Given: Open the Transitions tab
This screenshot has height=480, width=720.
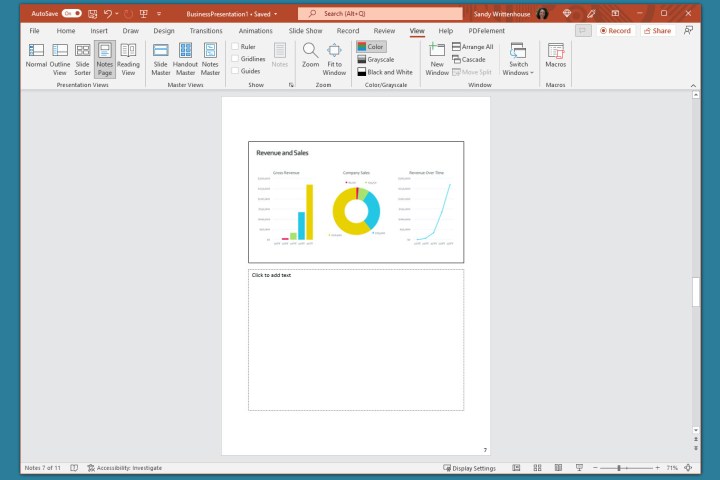Looking at the screenshot, I should tap(206, 31).
